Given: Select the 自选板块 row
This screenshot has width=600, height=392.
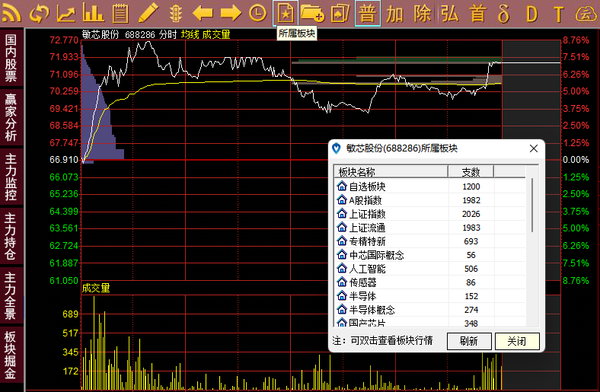Looking at the screenshot, I should click(x=430, y=186).
